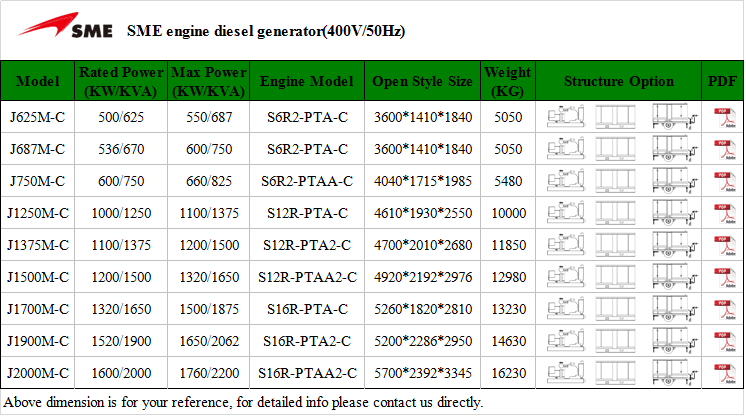
Task: Select canopy enclosure icon in J750M-C row
Action: [x=615, y=181]
